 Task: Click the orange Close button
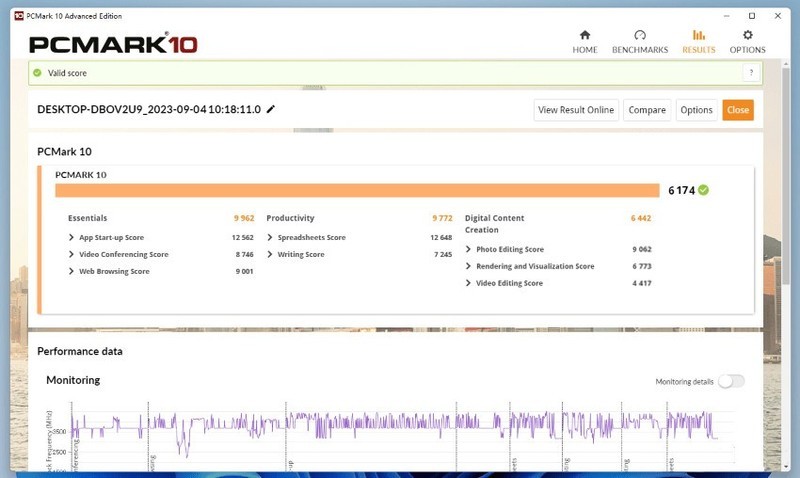click(x=738, y=110)
